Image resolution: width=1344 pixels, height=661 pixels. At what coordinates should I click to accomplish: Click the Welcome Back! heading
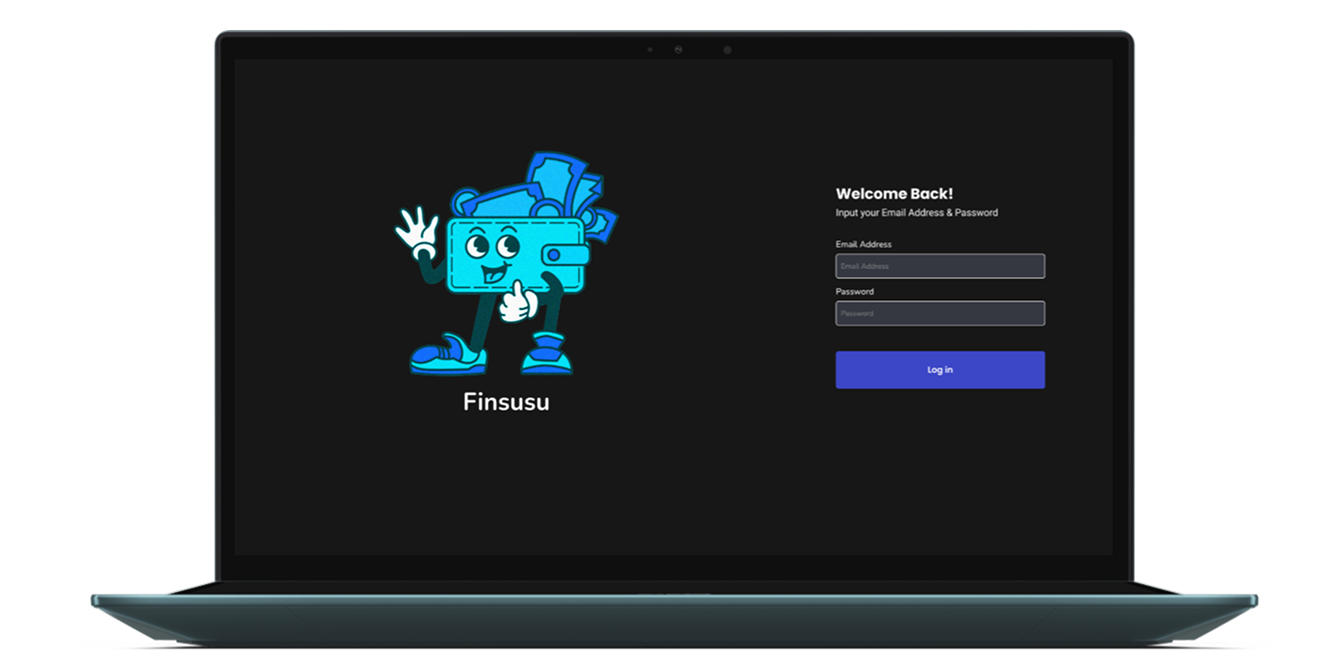895,193
